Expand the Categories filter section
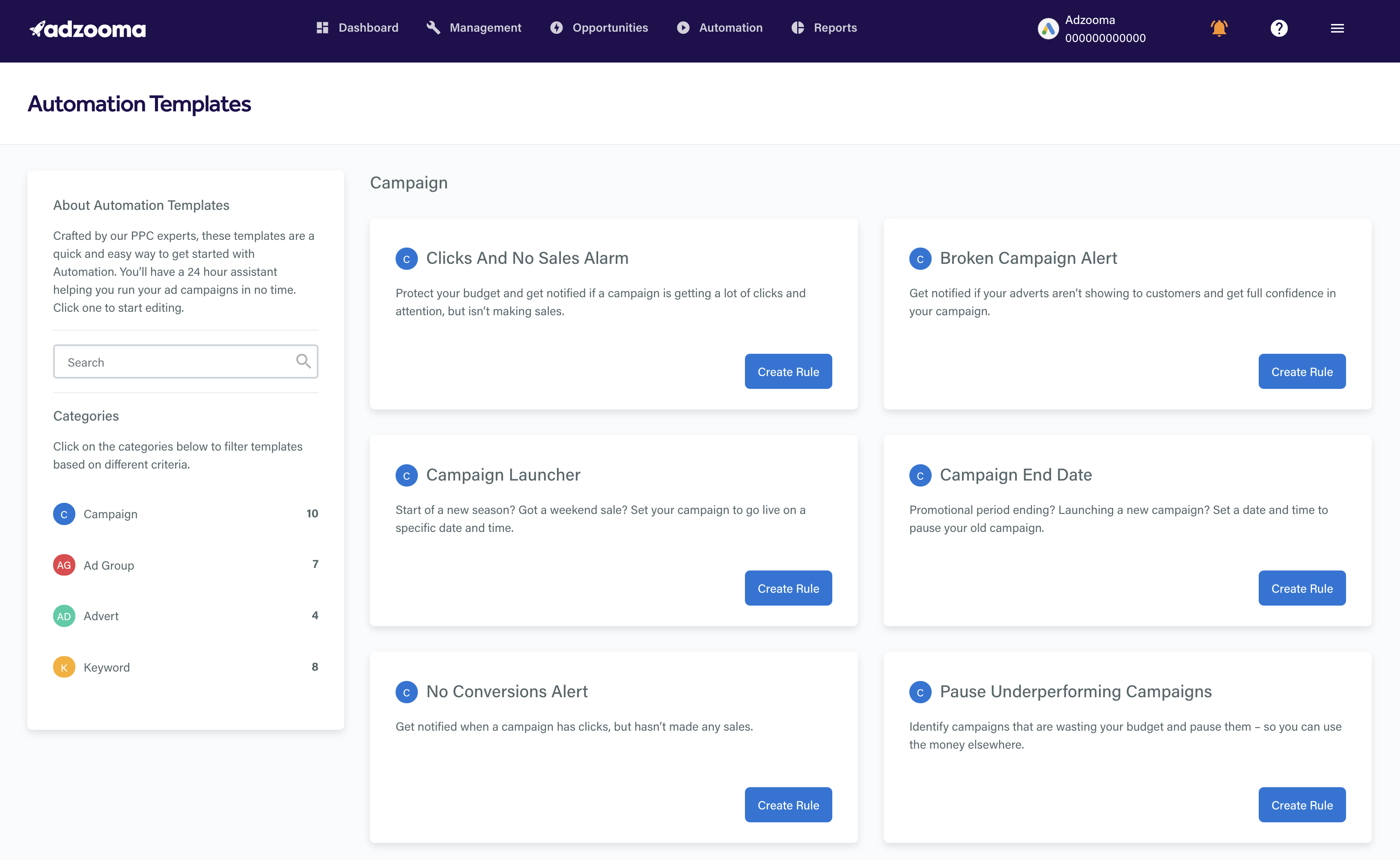This screenshot has width=1400, height=860. 86,415
